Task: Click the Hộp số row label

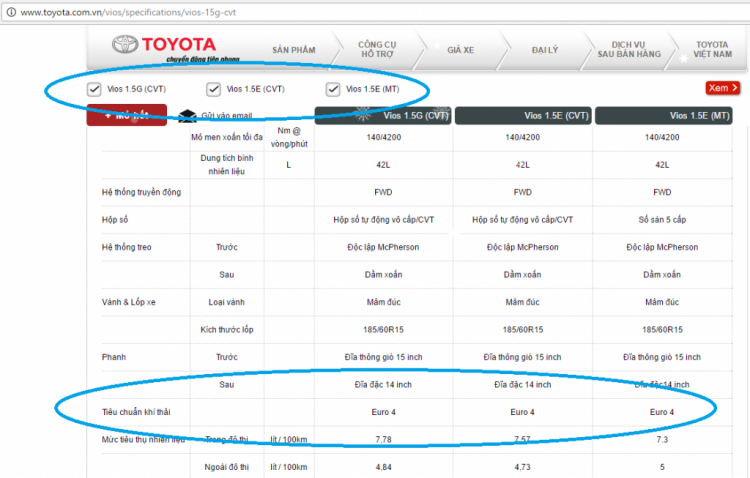Action: pos(115,220)
